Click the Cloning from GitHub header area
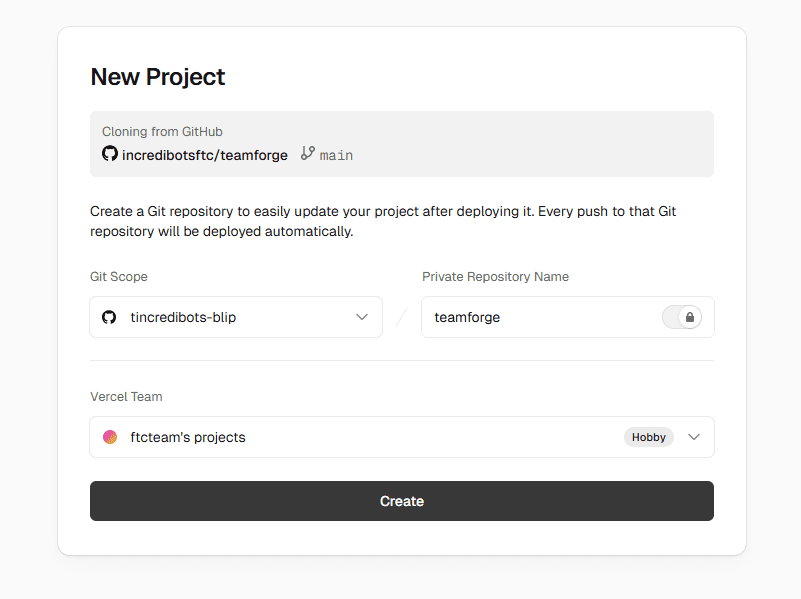Image resolution: width=801 pixels, height=599 pixels. click(161, 131)
